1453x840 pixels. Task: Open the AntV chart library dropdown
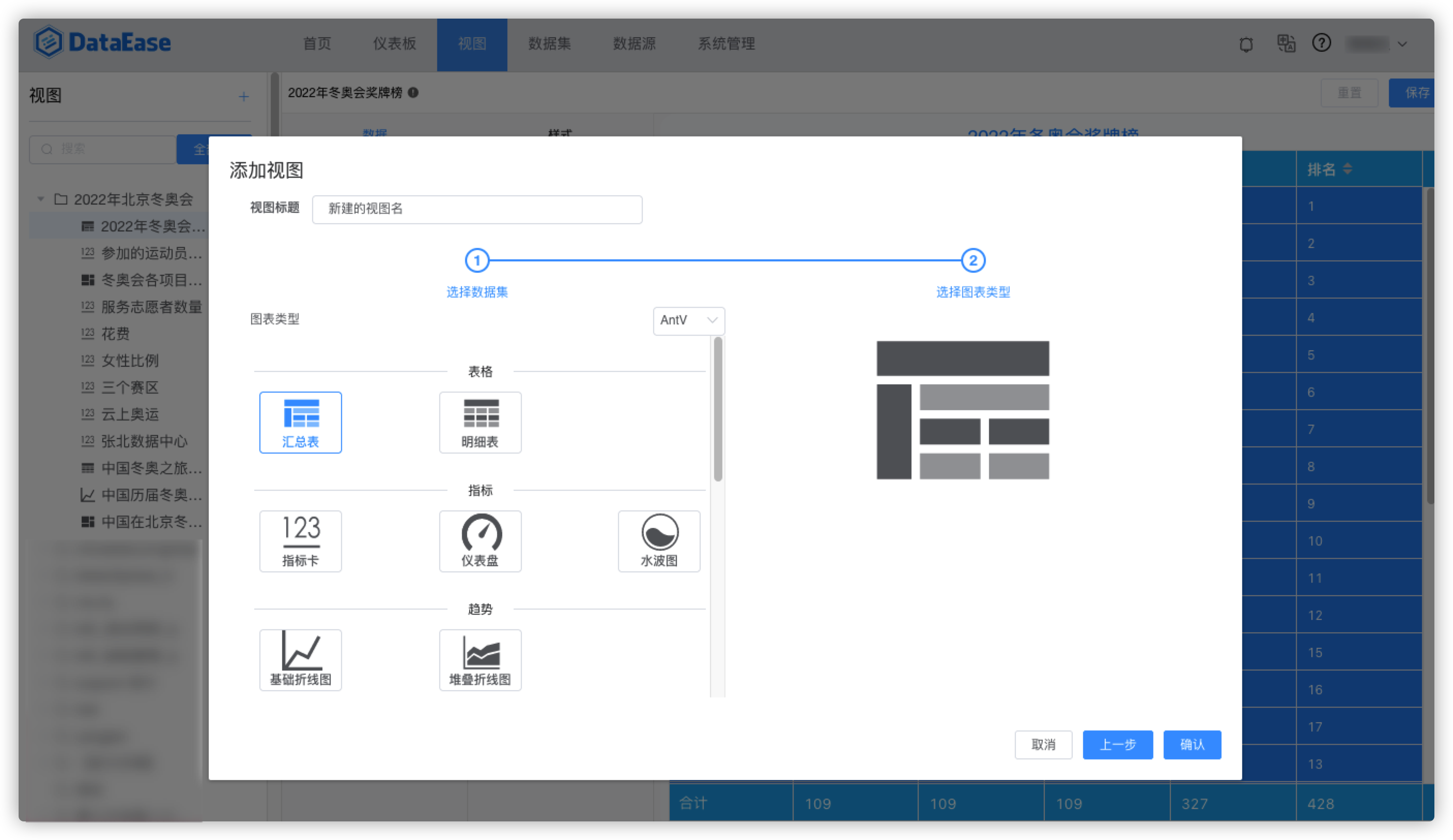688,320
